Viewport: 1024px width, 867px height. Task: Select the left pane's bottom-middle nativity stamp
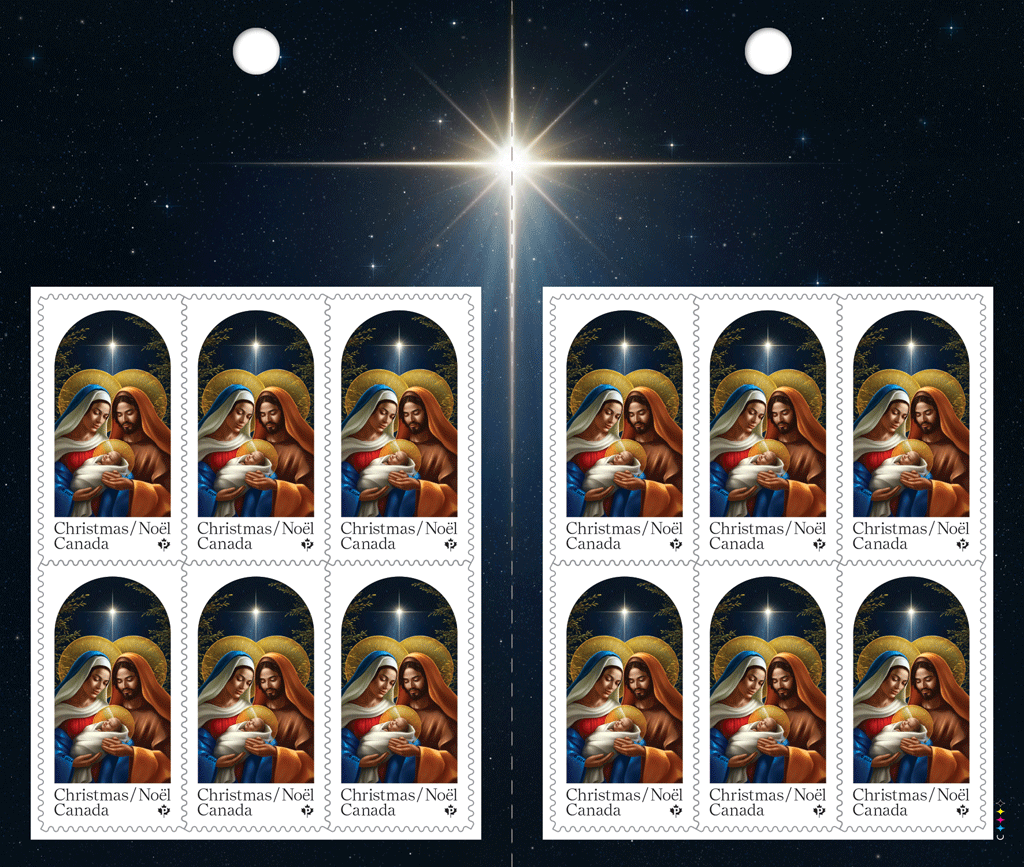255,697
